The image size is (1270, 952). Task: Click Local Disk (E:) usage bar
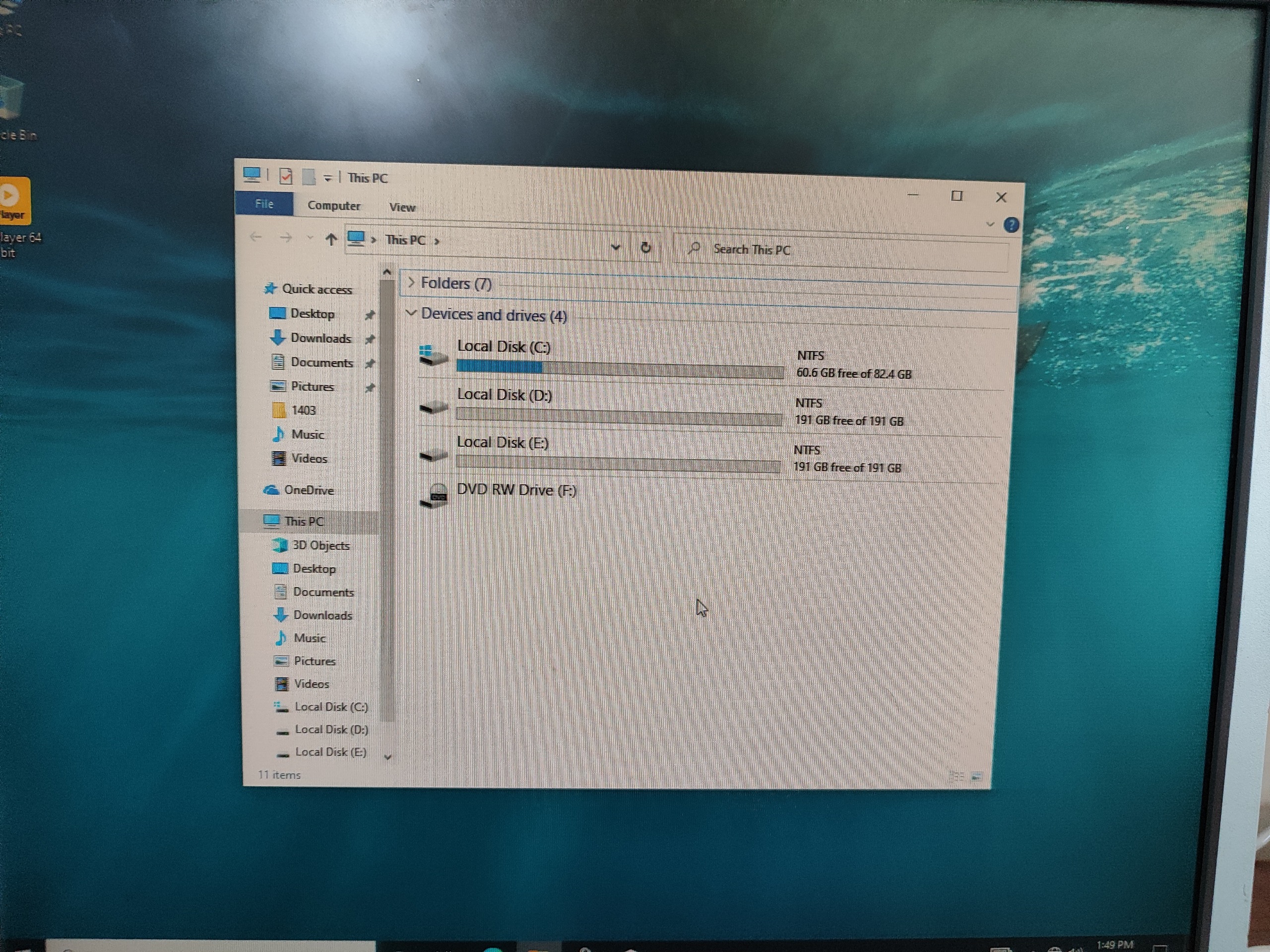[x=618, y=464]
